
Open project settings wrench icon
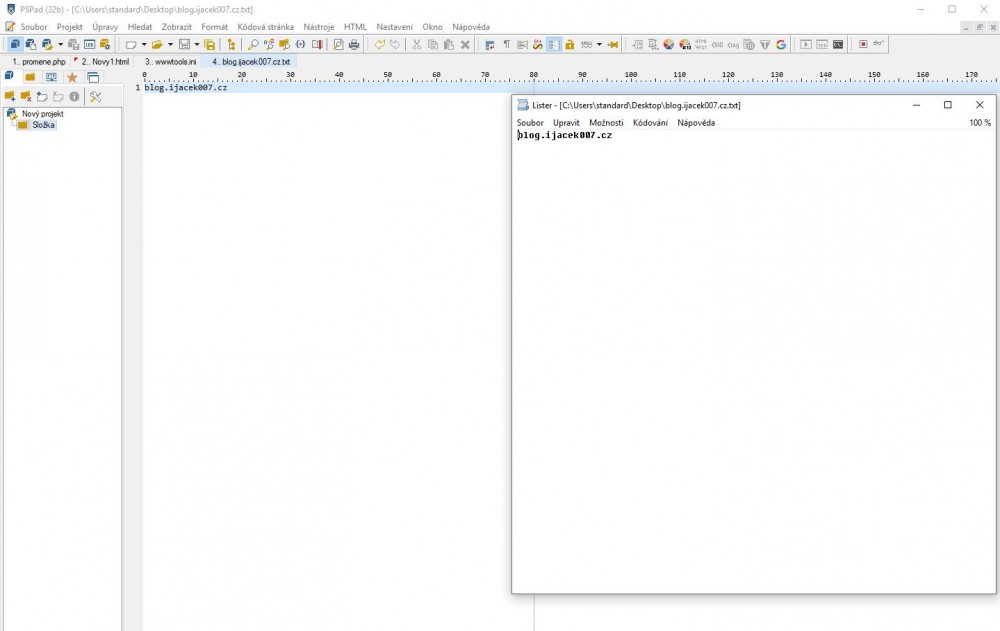[x=96, y=97]
